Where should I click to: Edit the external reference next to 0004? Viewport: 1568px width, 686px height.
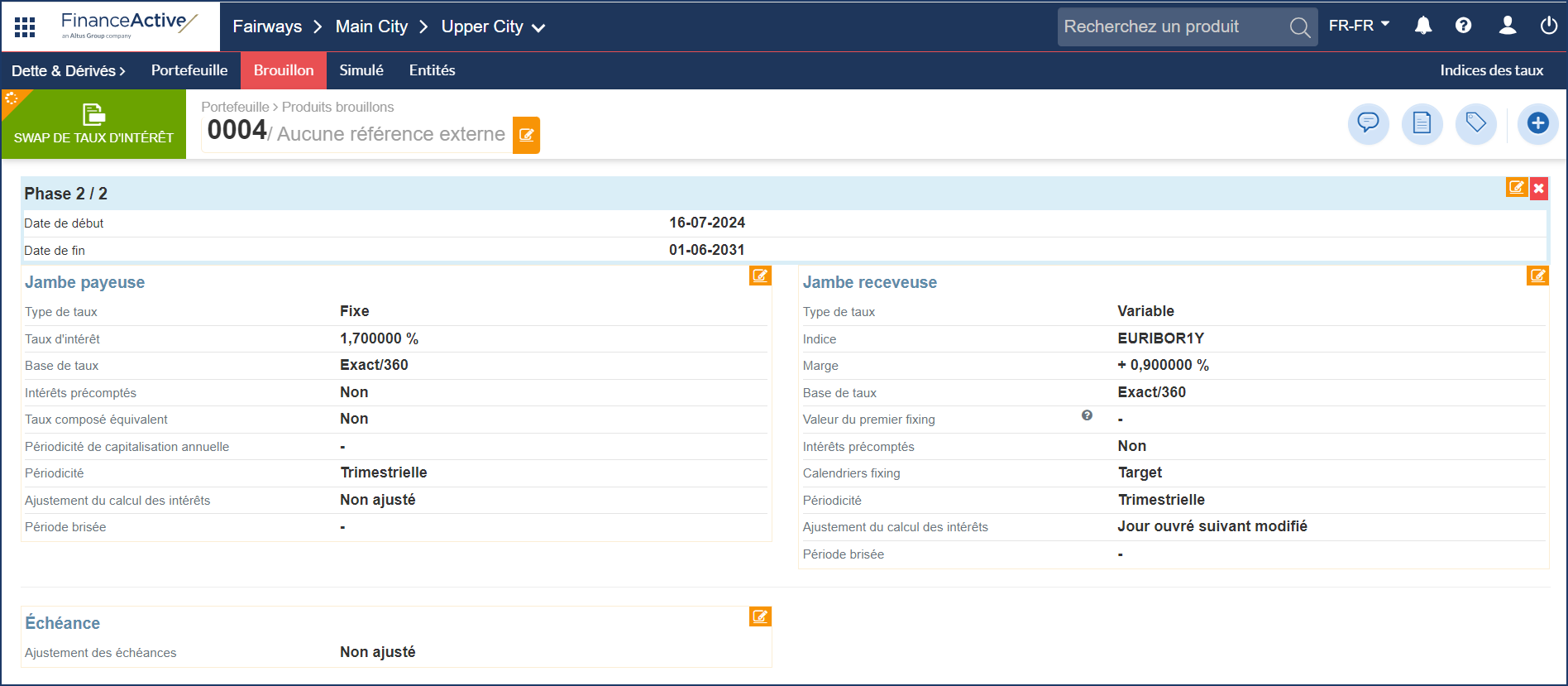[x=526, y=135]
